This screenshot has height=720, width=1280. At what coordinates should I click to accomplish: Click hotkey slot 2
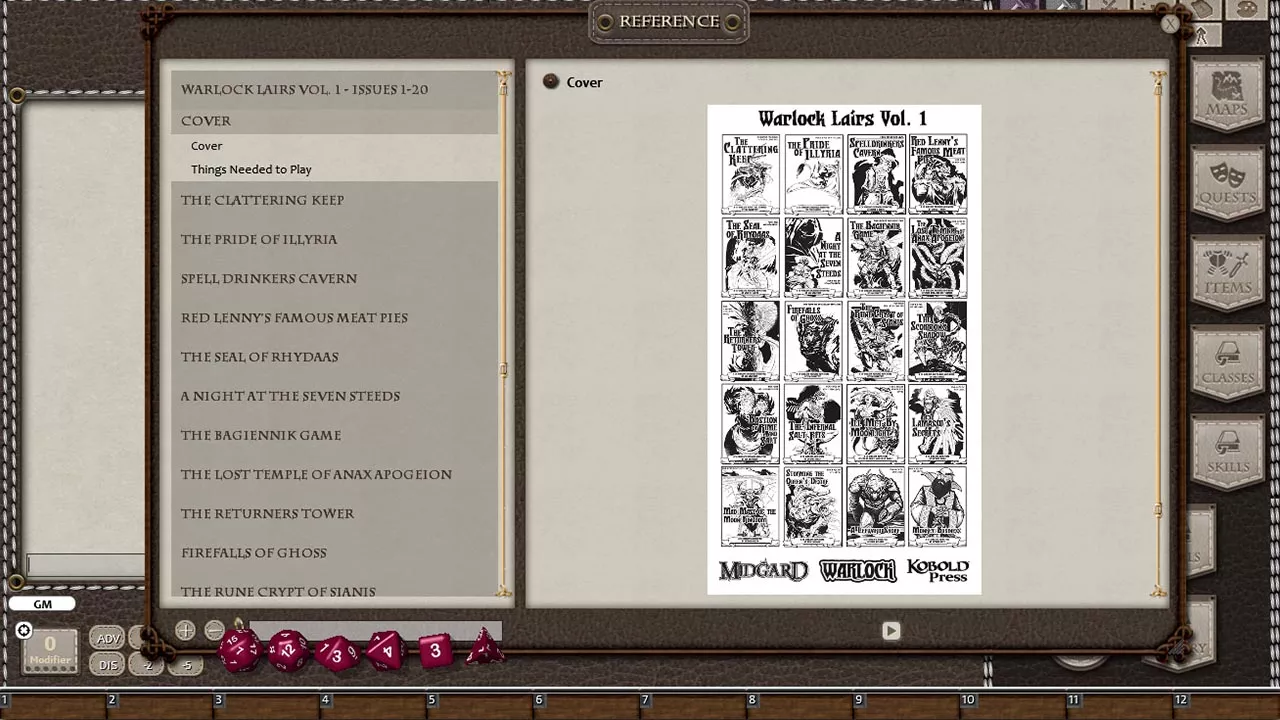161,707
